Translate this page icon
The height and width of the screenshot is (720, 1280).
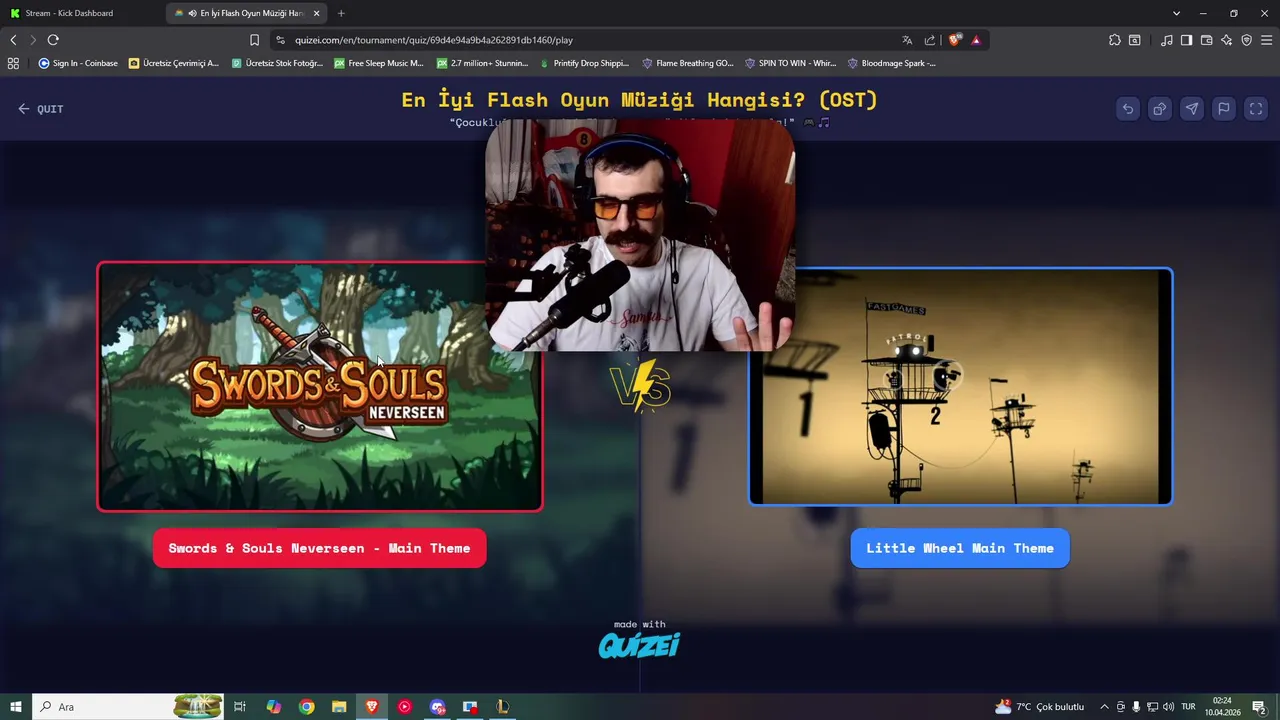[x=907, y=40]
